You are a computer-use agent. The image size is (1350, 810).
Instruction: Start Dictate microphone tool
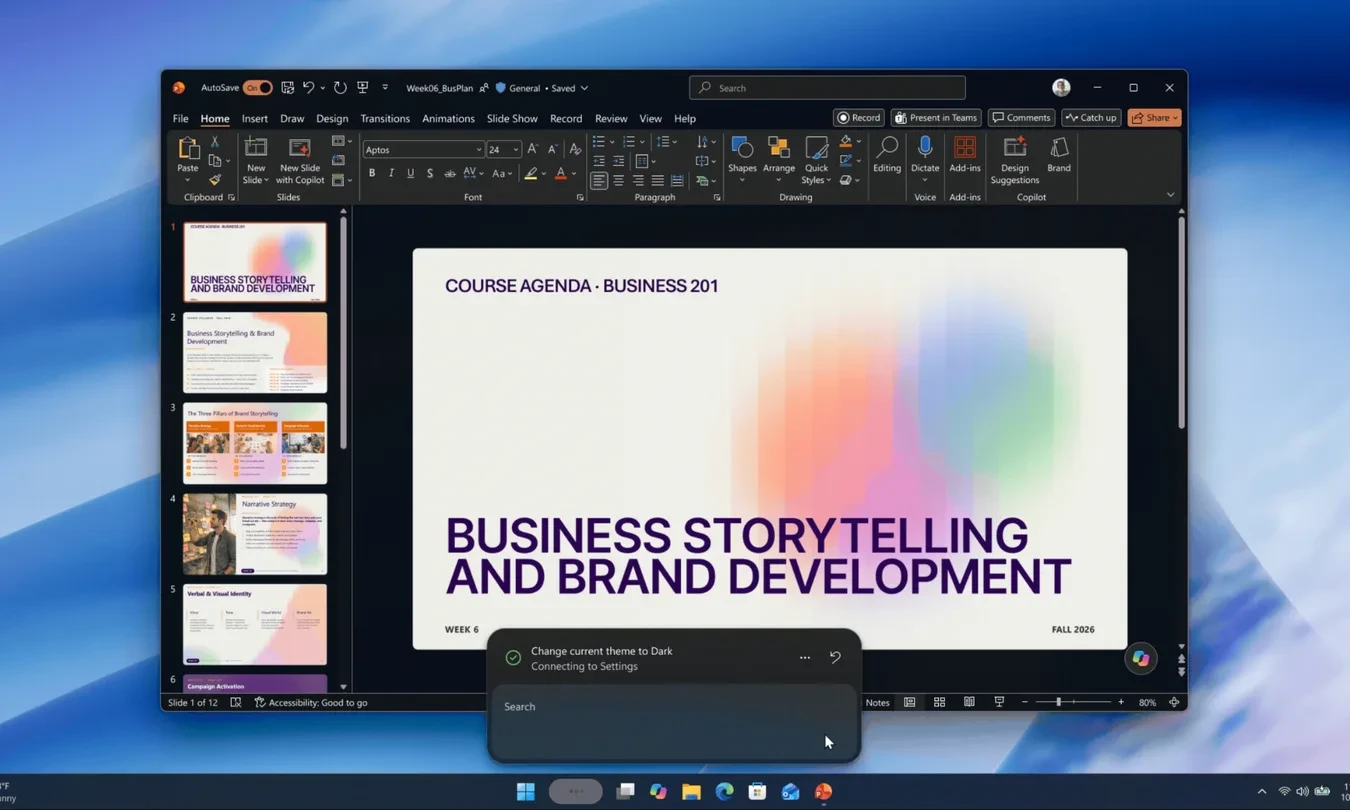coord(925,160)
